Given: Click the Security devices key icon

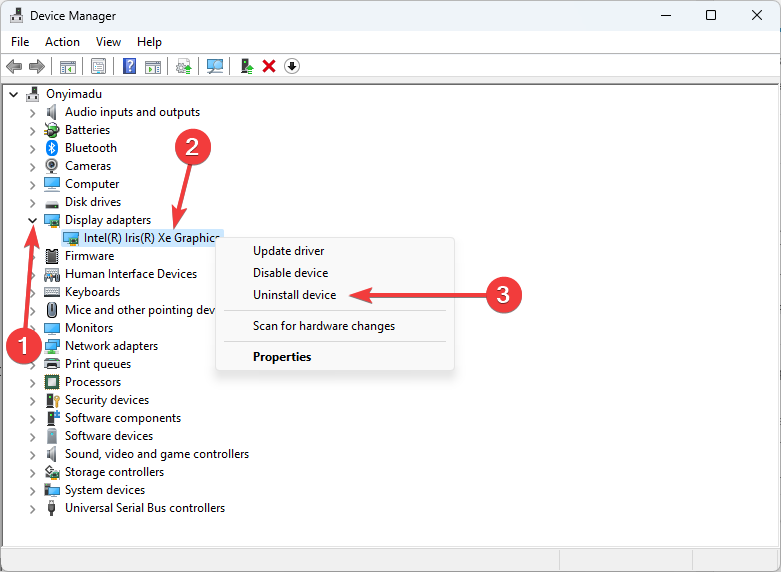Looking at the screenshot, I should (53, 400).
